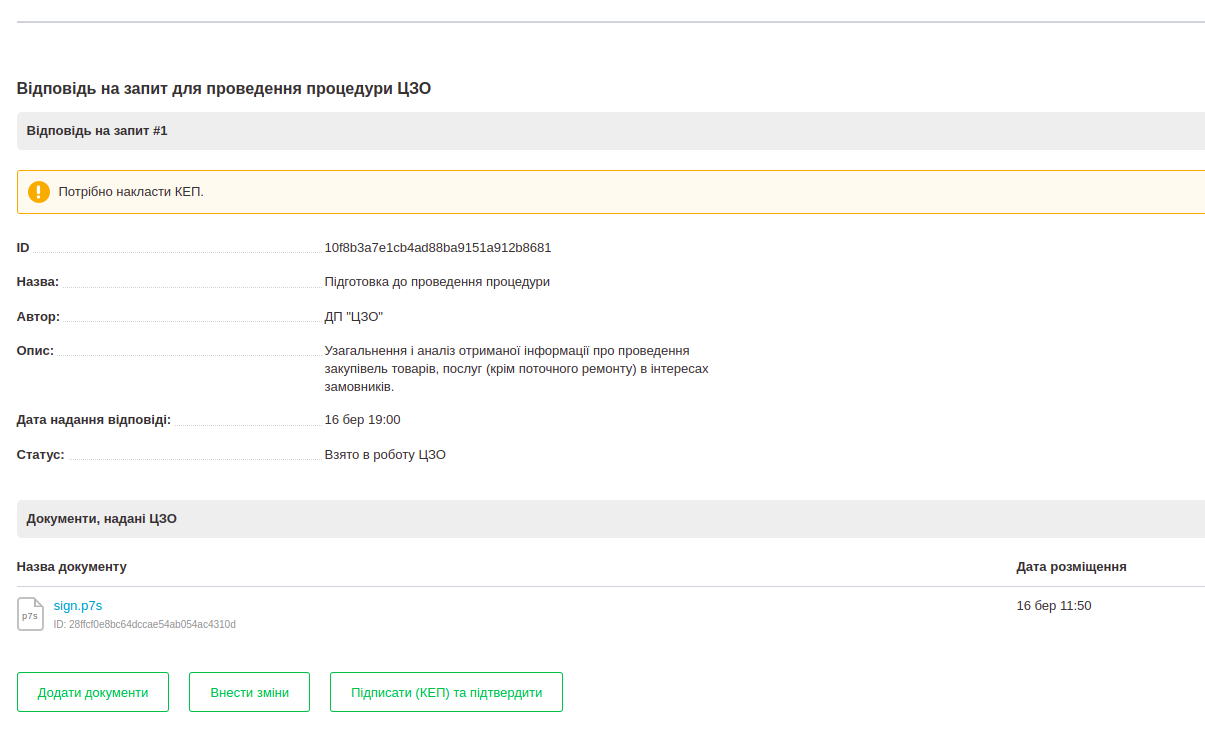Click the Документи, надані ЦЗО section header
This screenshot has width=1205, height=754.
point(102,519)
